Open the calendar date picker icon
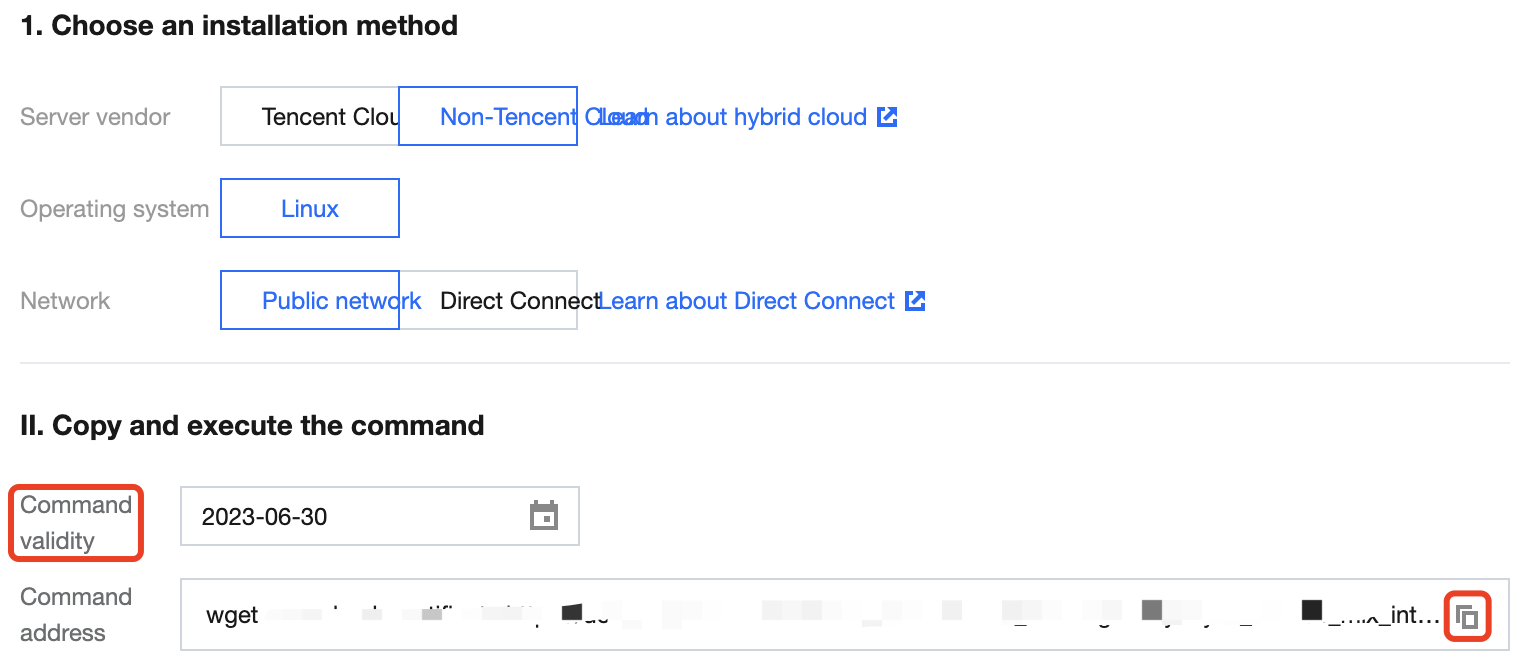1530x666 pixels. (x=543, y=516)
